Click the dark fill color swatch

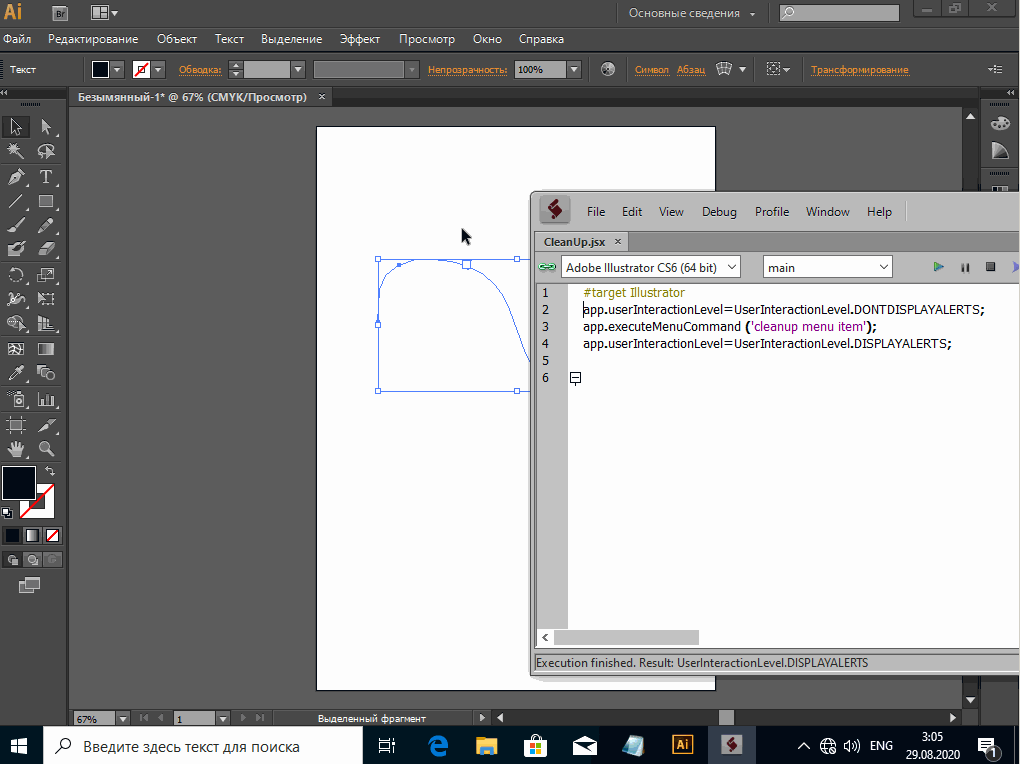19,482
